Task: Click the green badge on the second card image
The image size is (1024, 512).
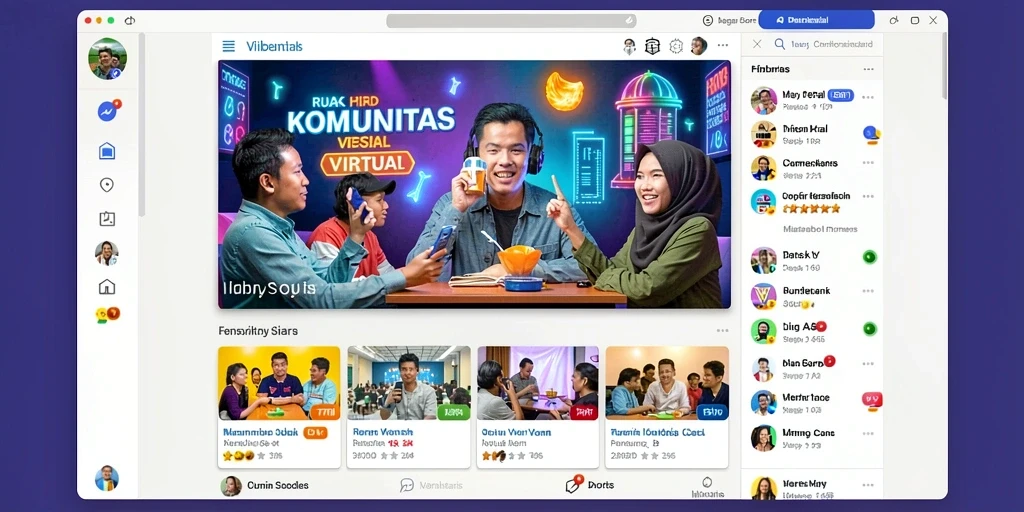Action: tap(453, 412)
